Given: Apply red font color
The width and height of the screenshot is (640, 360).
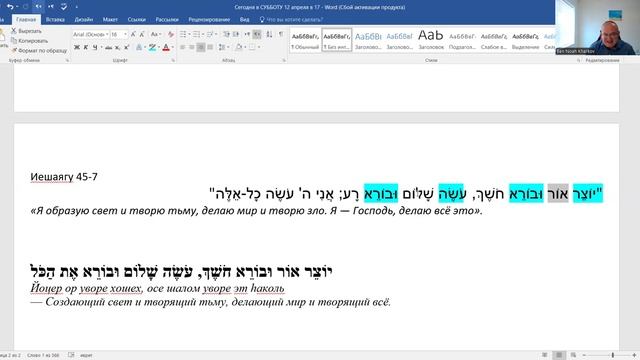Looking at the screenshot, I should (166, 47).
